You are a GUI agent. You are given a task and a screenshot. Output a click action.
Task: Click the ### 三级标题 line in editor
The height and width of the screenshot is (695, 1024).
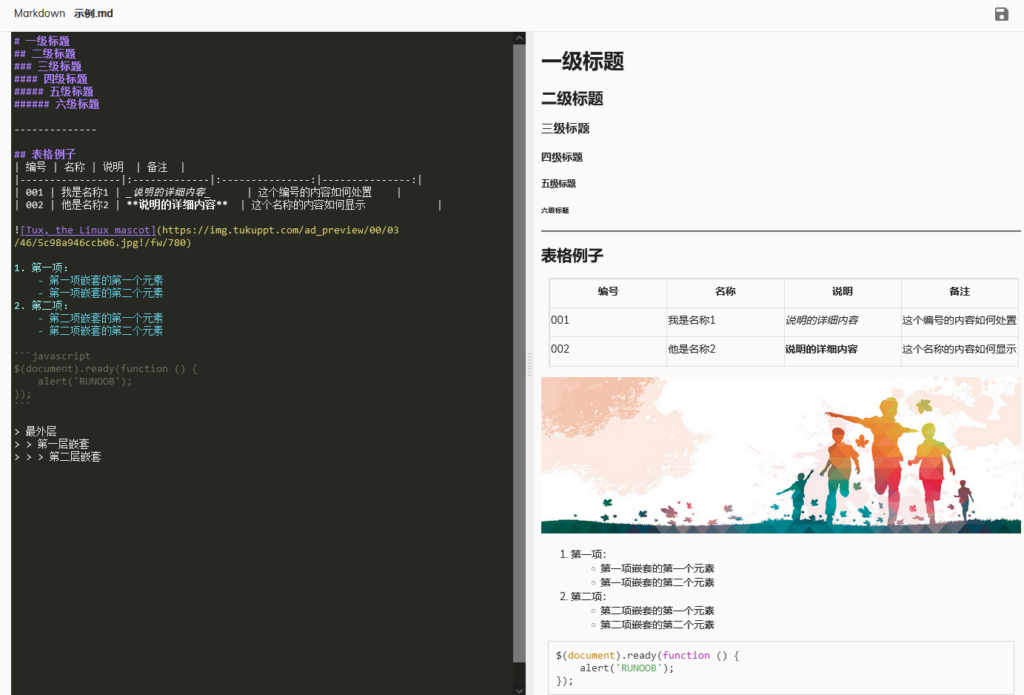pos(48,66)
